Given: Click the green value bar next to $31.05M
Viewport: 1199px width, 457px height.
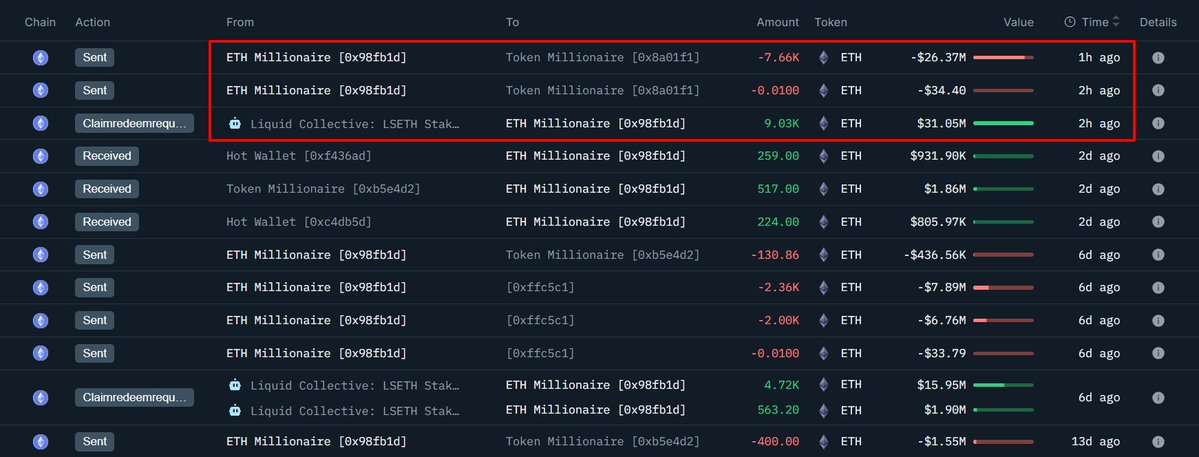Looking at the screenshot, I should tap(1003, 123).
